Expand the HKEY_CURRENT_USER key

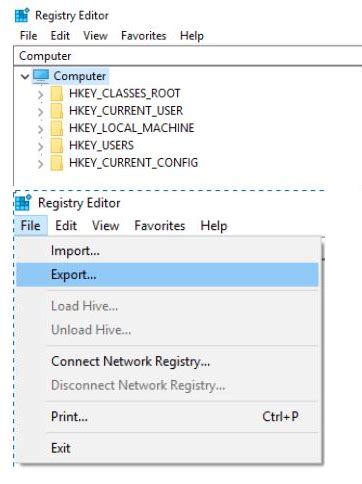[41, 112]
